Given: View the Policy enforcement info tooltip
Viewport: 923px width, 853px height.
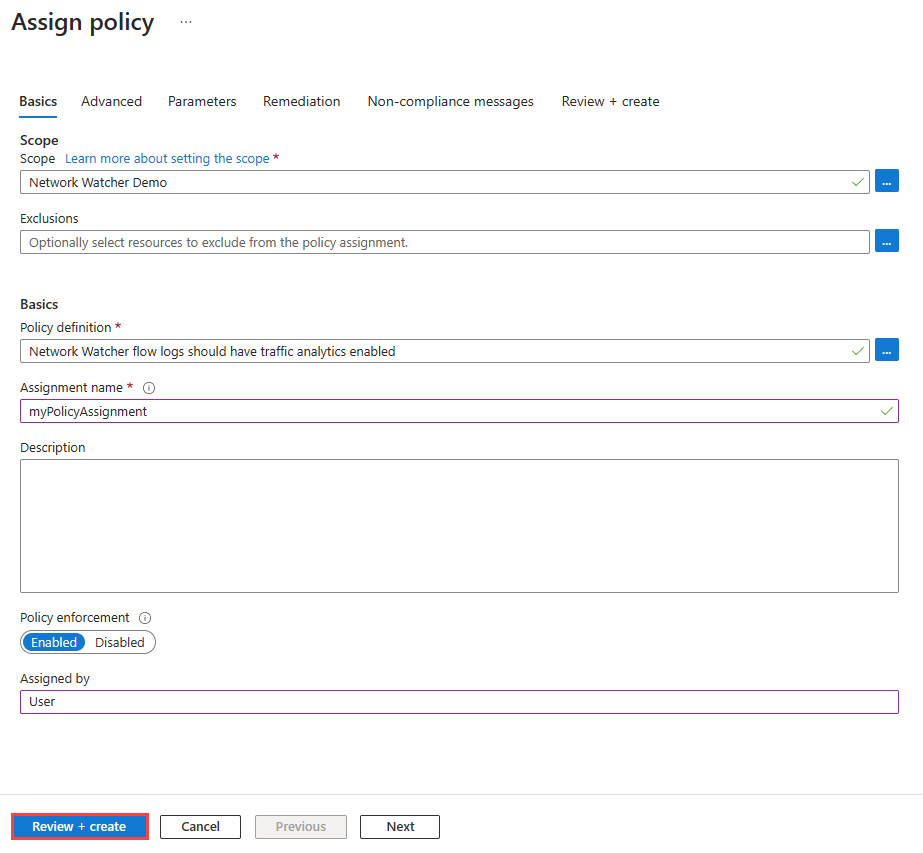Looking at the screenshot, I should (146, 617).
